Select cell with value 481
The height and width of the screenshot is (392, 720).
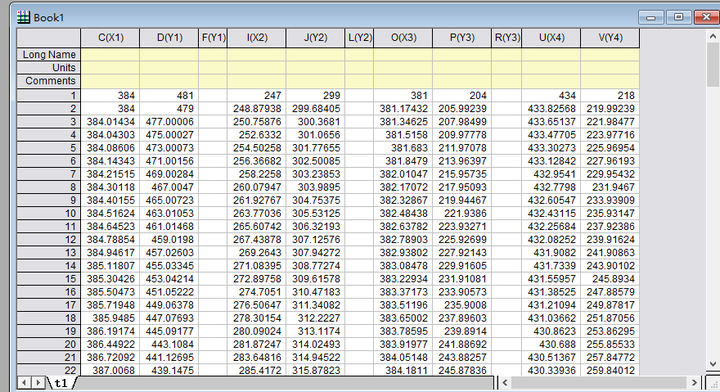(169, 95)
